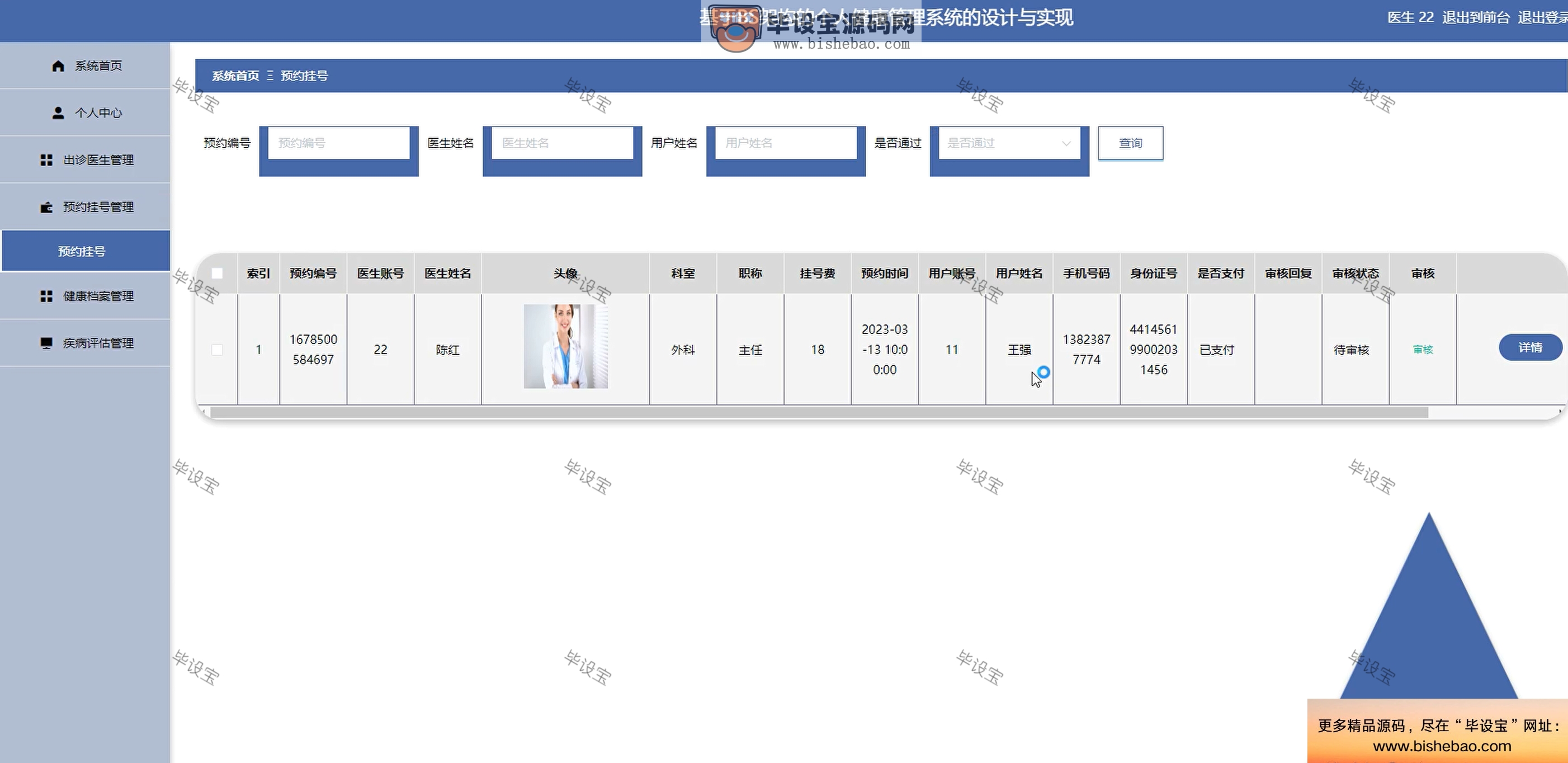Check the checkbox for row 1
1568x763 pixels.
tap(217, 350)
